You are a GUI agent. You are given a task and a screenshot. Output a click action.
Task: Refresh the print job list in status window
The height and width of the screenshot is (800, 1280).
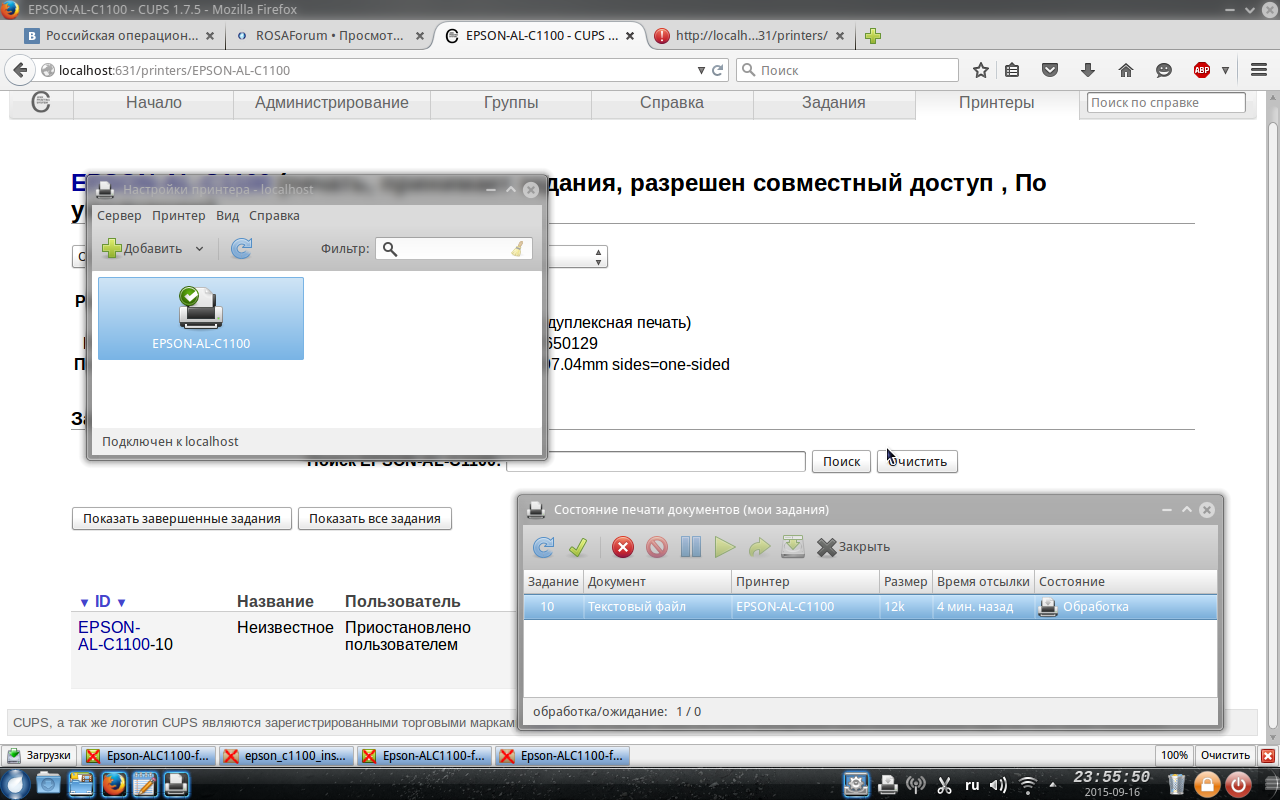(x=543, y=547)
